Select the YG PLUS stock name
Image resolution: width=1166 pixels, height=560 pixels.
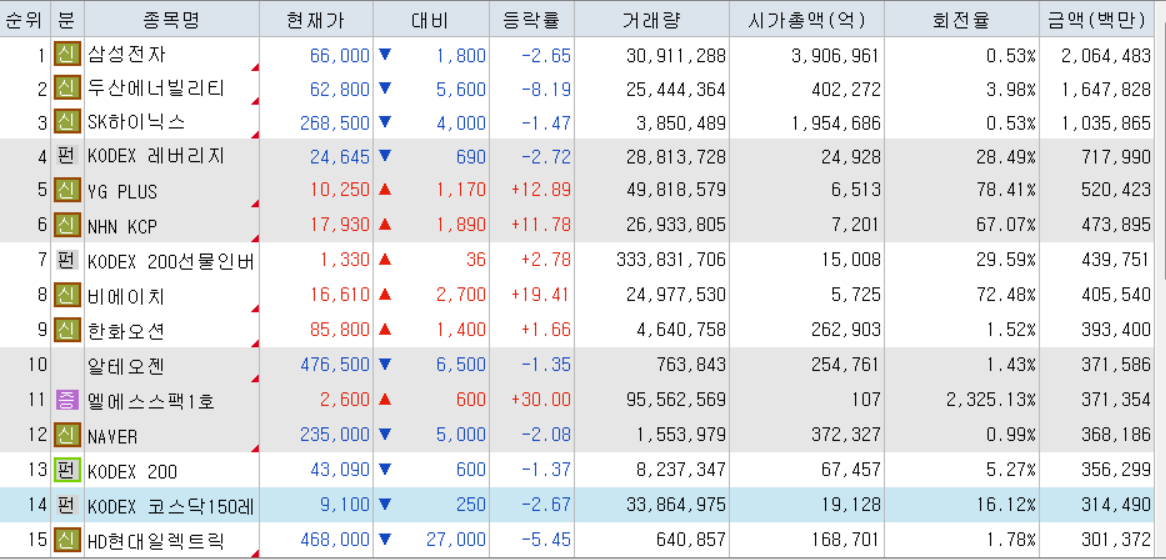[x=123, y=192]
